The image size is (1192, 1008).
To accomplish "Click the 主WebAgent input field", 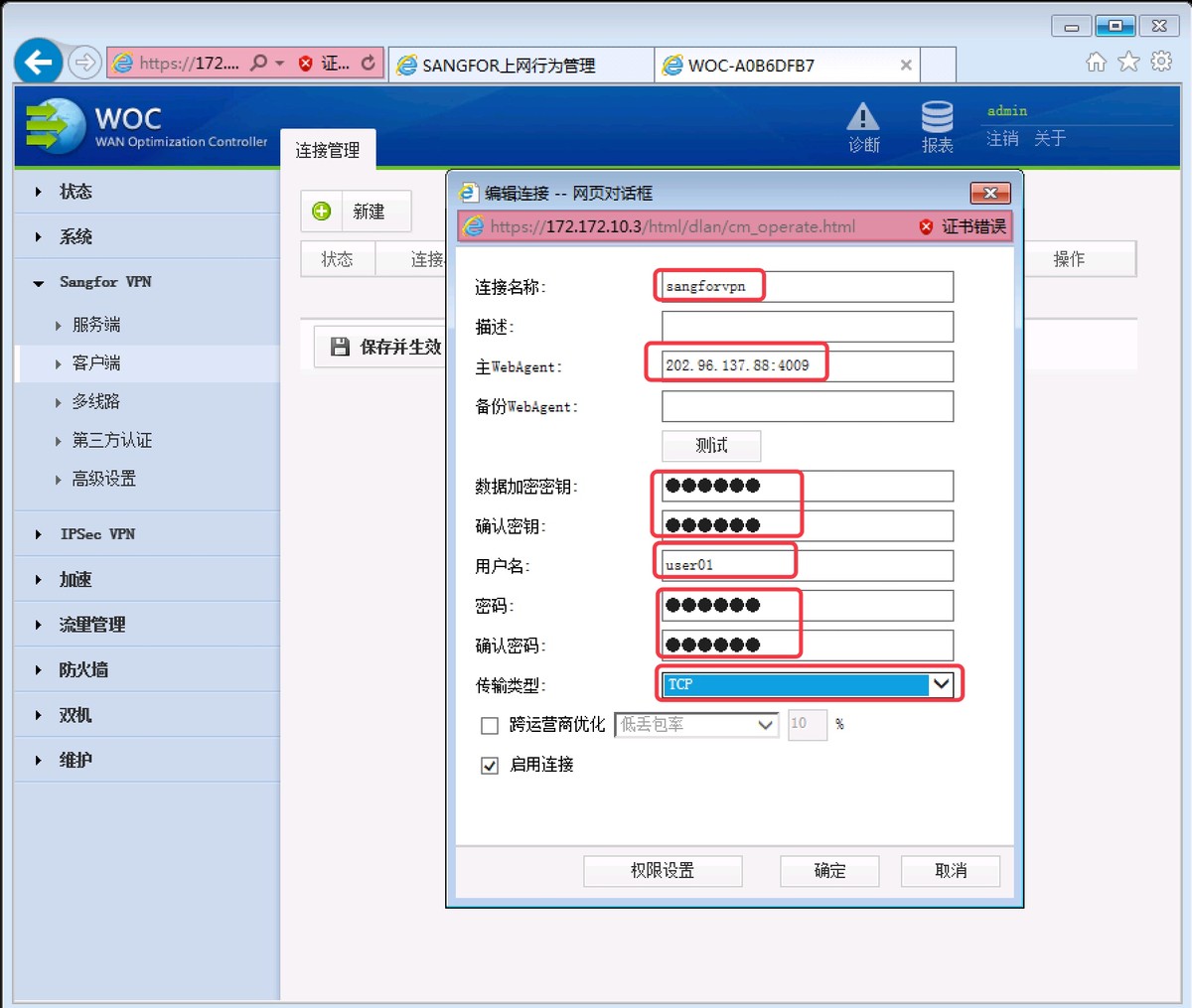I will click(808, 366).
